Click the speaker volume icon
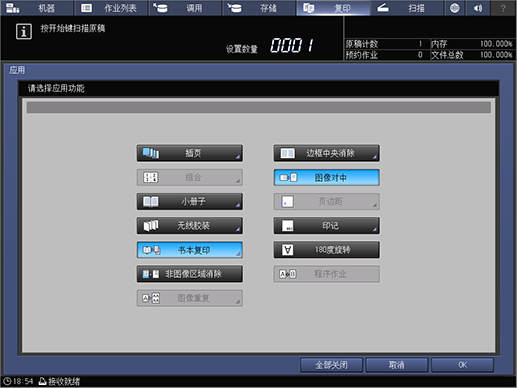The width and height of the screenshot is (517, 388). [478, 8]
